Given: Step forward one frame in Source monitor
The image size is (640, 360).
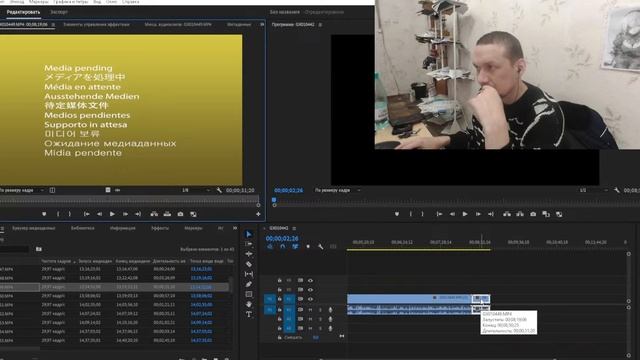Looking at the screenshot, I should pyautogui.click(x=125, y=214).
